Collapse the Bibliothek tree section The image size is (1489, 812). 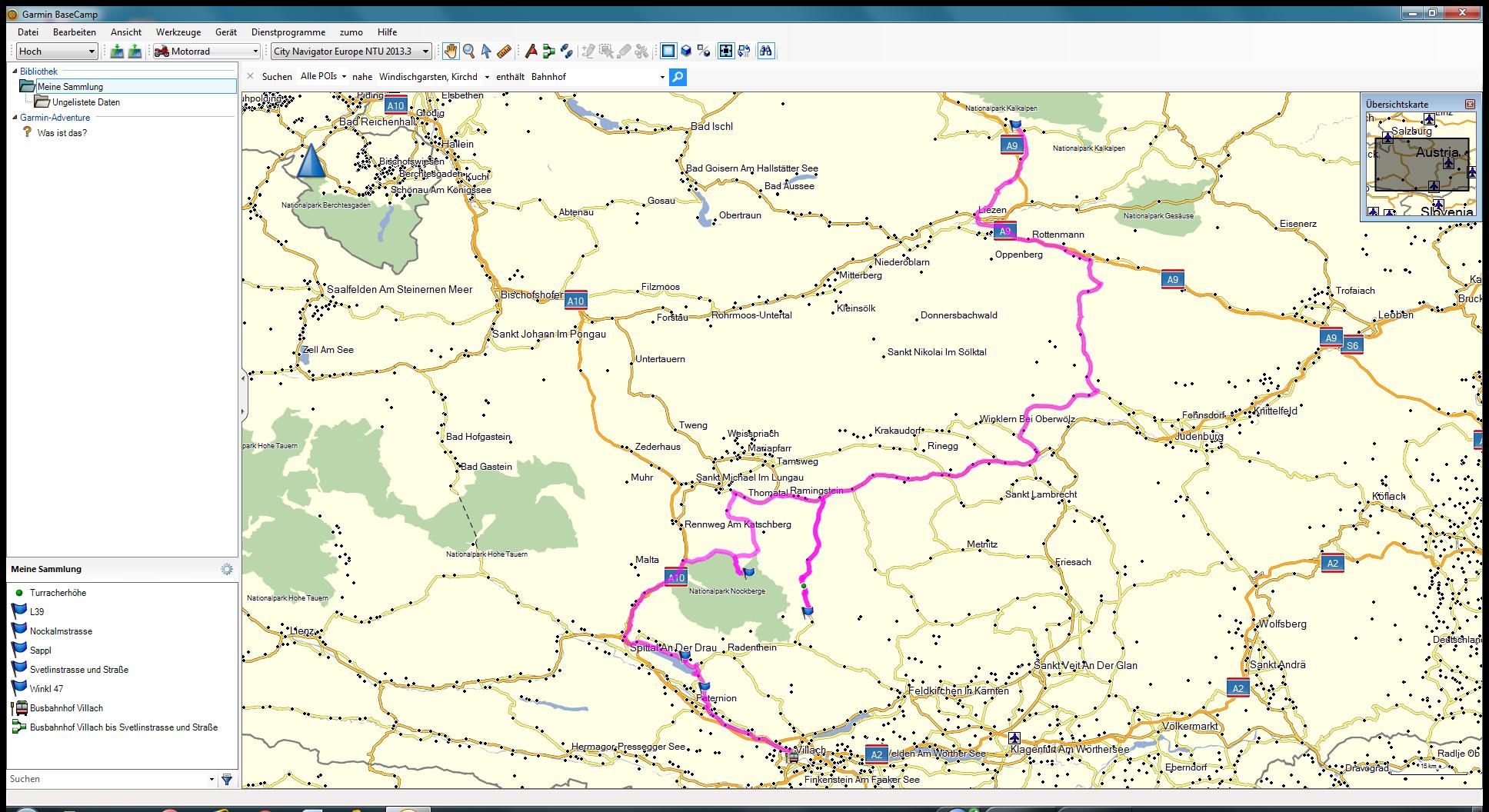click(x=15, y=72)
